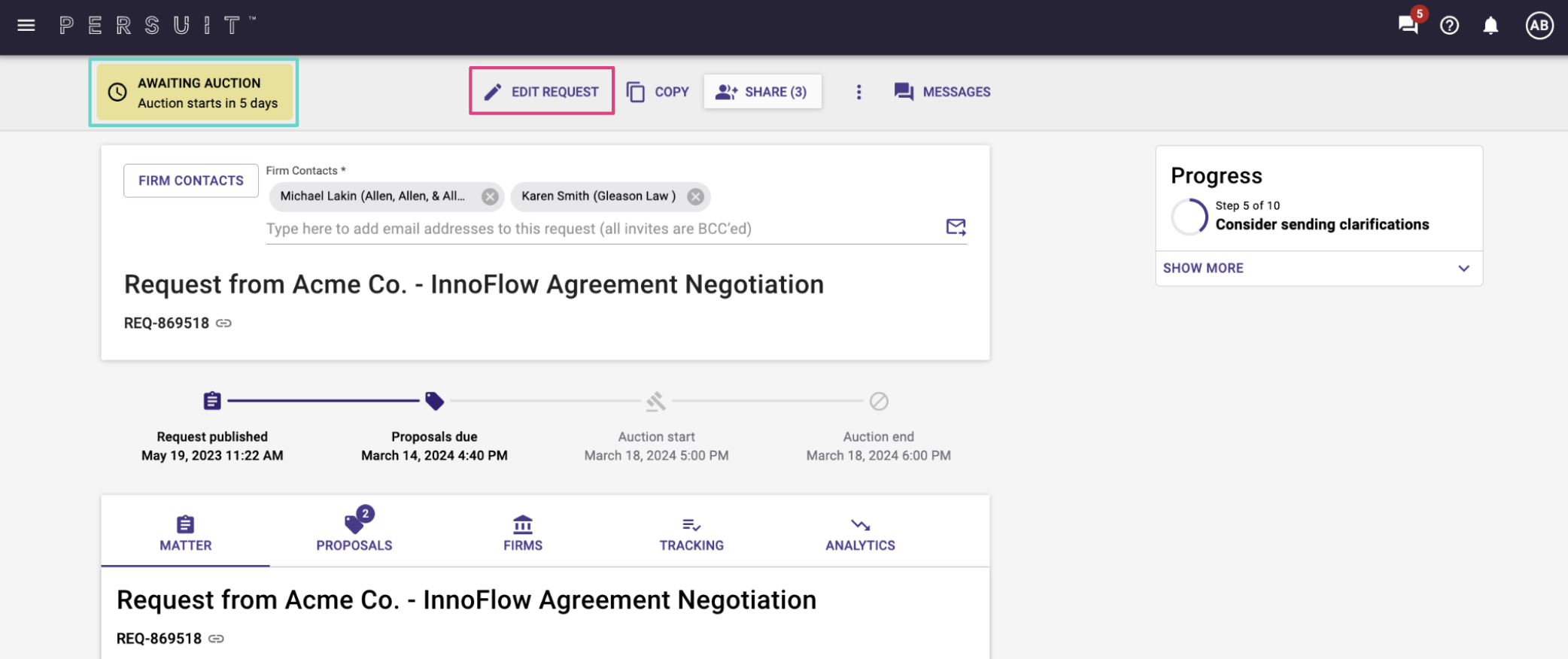
Task: Open the notifications bell
Action: [x=1490, y=26]
